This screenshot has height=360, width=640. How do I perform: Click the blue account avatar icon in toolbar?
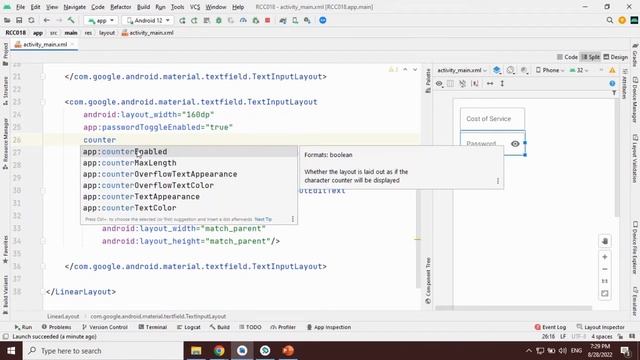322,20
